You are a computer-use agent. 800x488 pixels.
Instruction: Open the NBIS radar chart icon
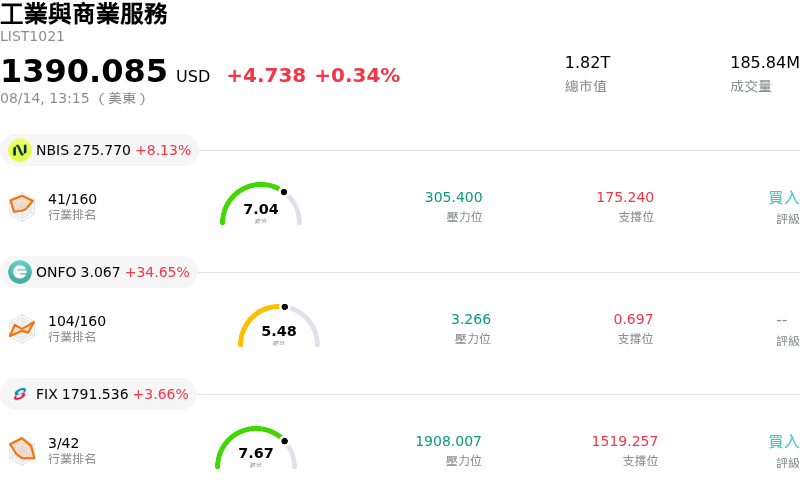(22, 207)
